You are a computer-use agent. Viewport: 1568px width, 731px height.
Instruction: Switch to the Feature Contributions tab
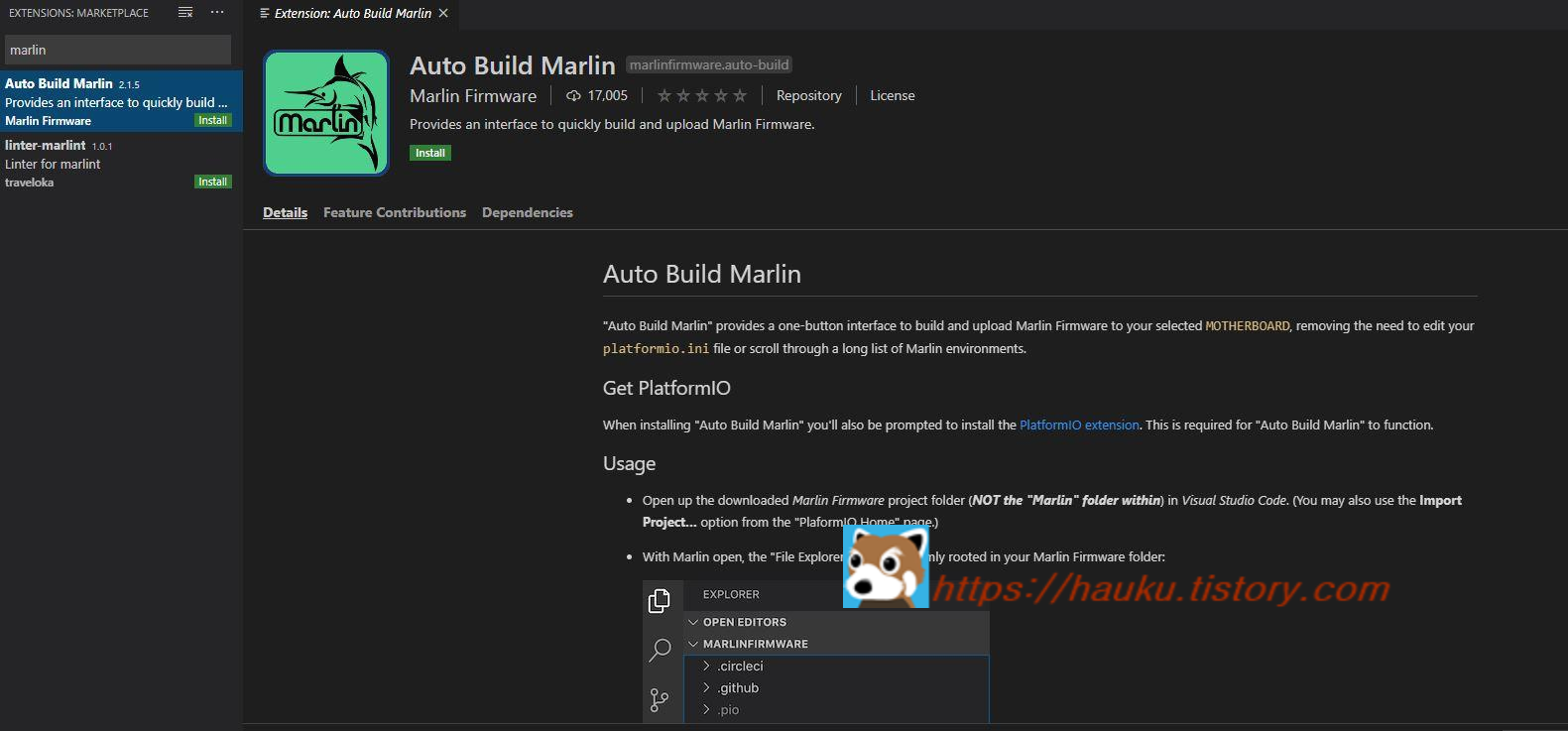pos(395,212)
